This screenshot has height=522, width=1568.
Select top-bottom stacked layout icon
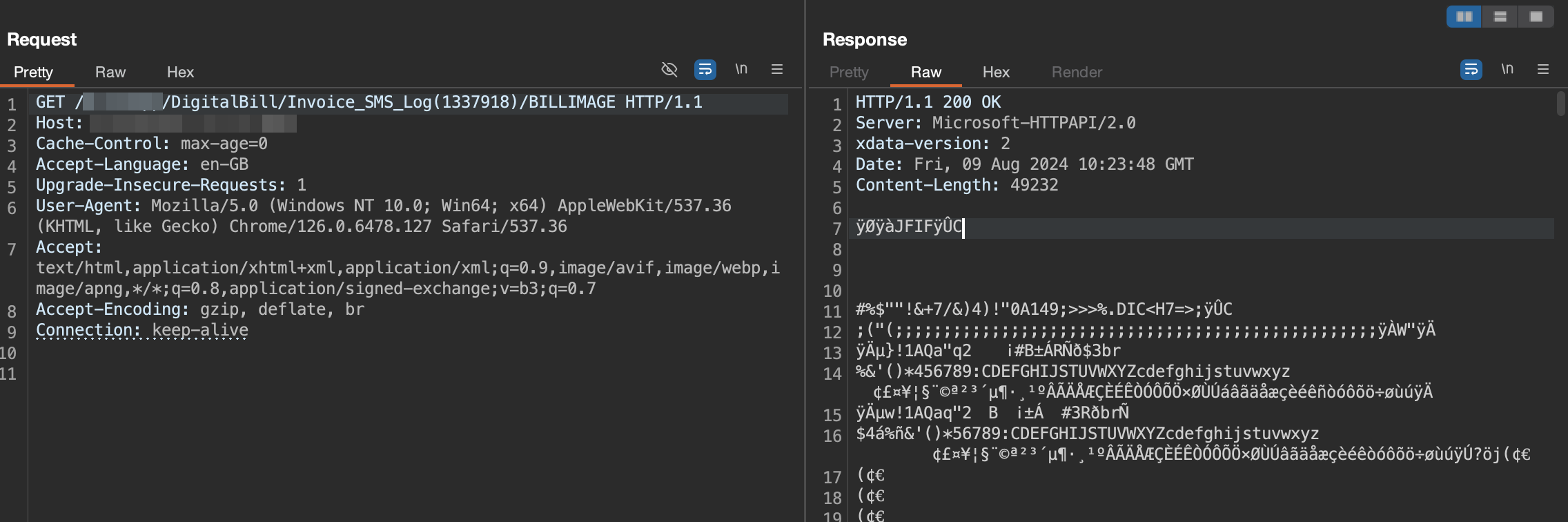pos(1500,17)
